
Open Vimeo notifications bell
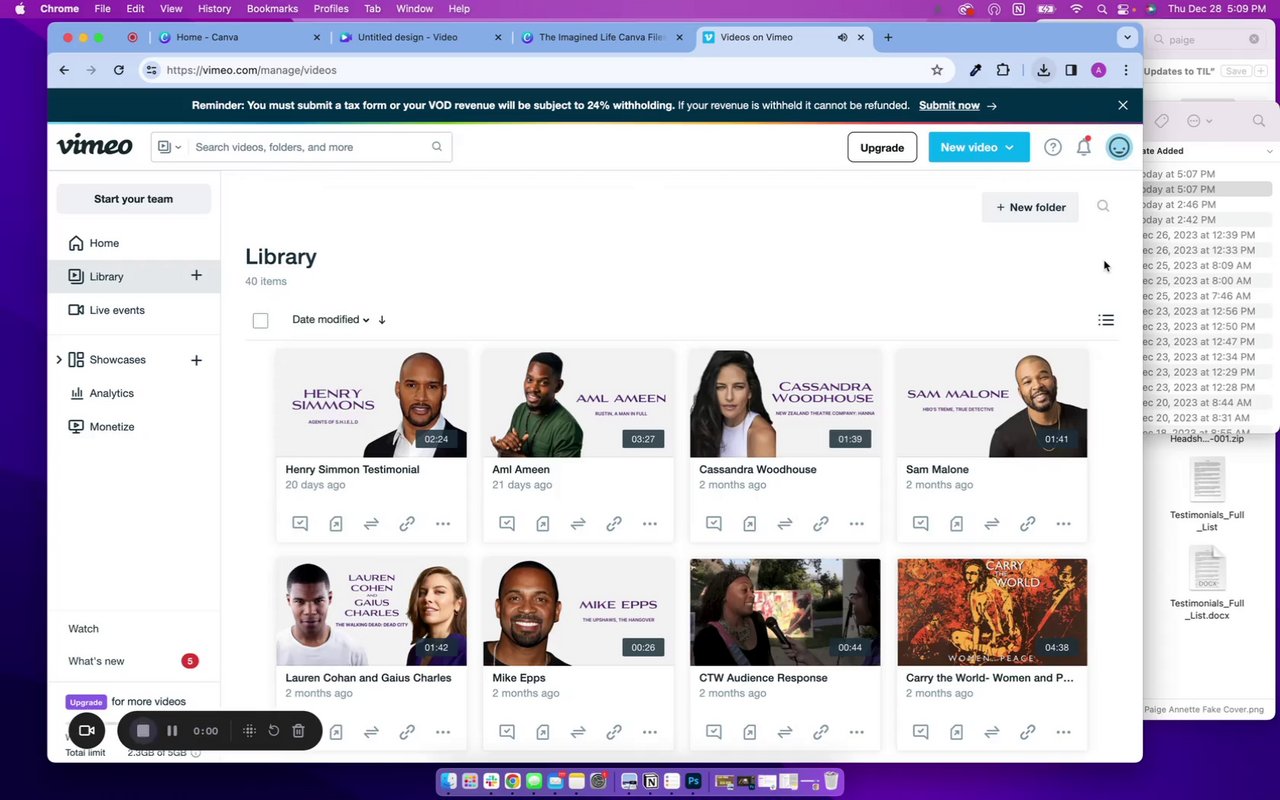click(1084, 147)
